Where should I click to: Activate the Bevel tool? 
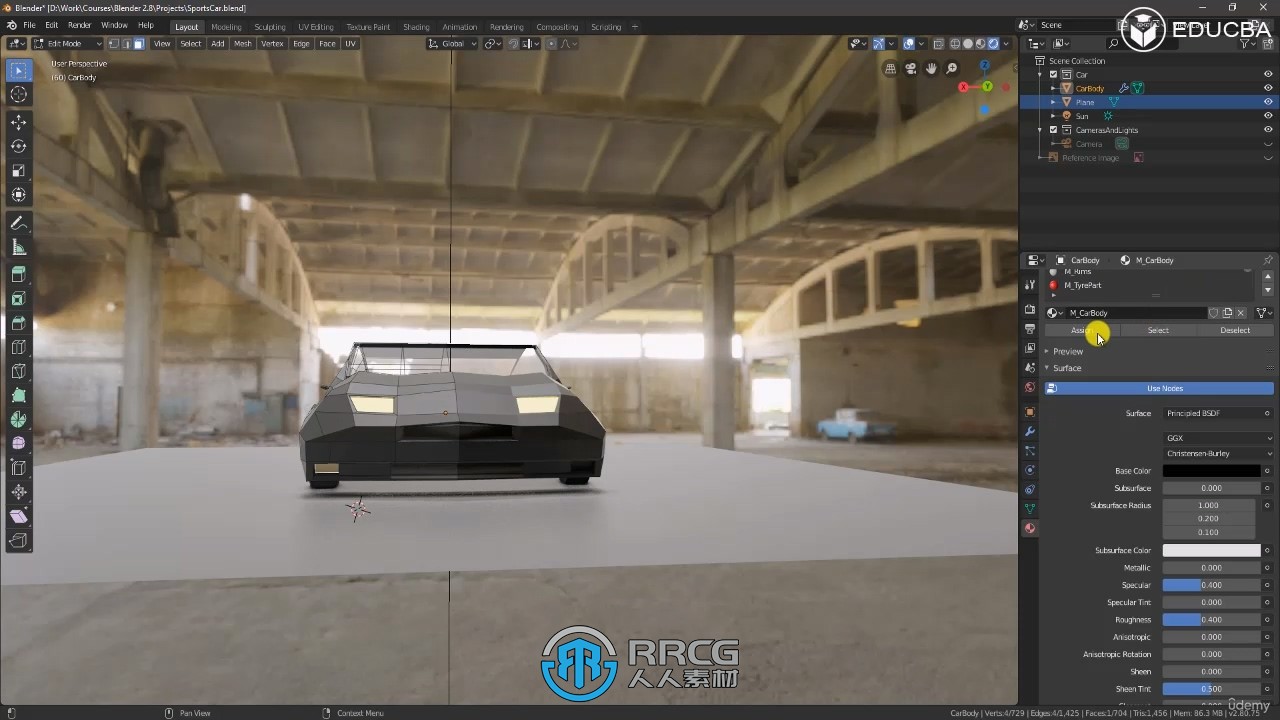18,323
